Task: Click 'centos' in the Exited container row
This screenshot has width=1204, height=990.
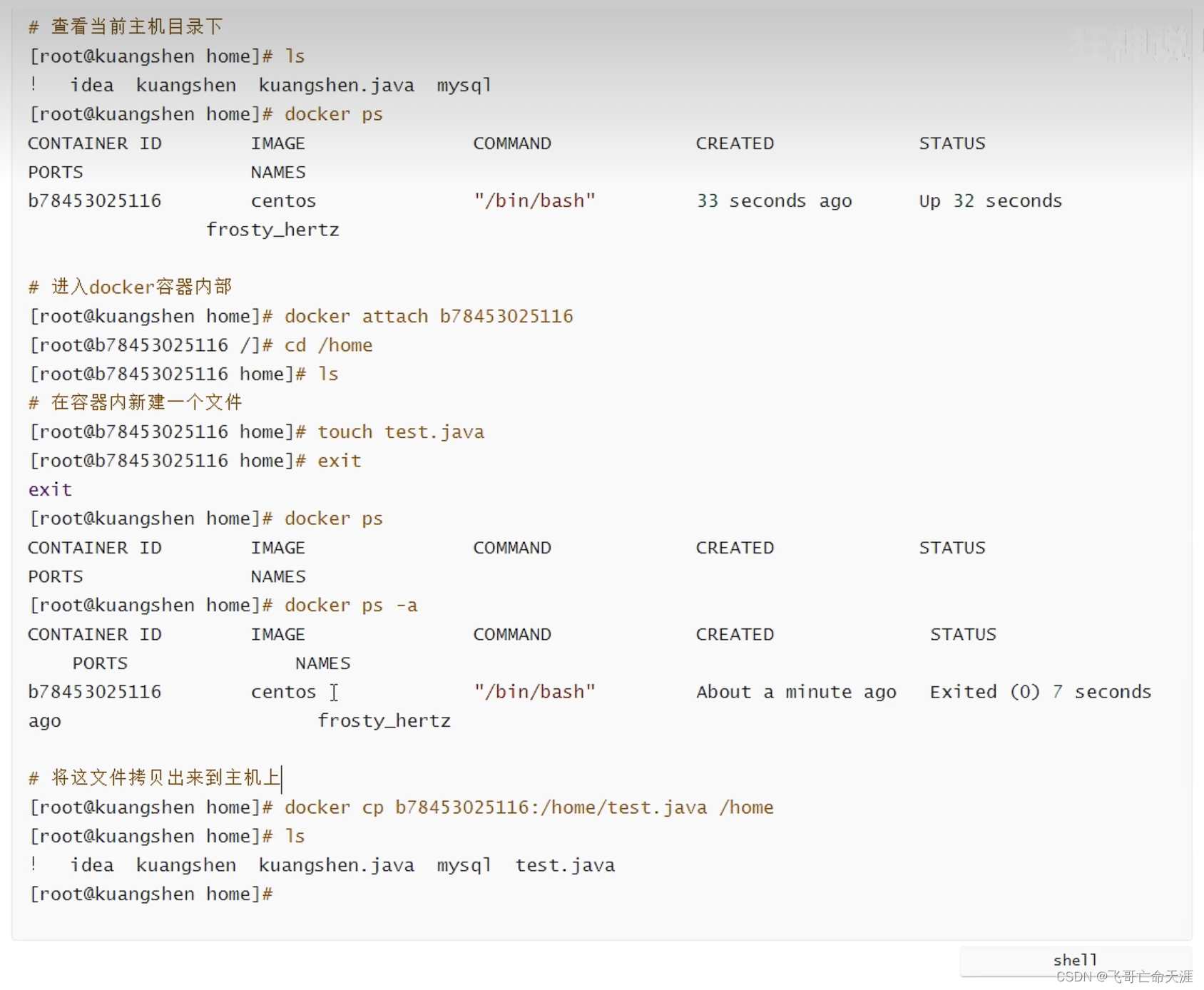Action: 283,692
